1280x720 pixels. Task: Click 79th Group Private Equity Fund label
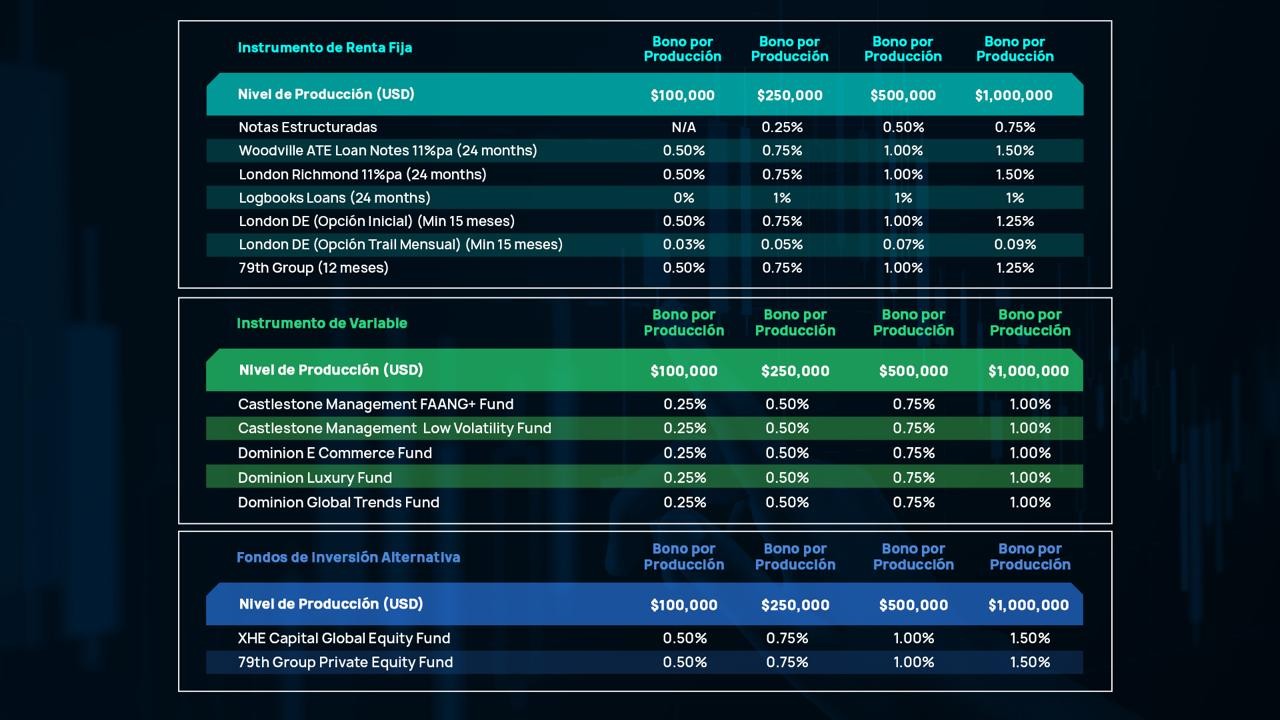point(345,662)
